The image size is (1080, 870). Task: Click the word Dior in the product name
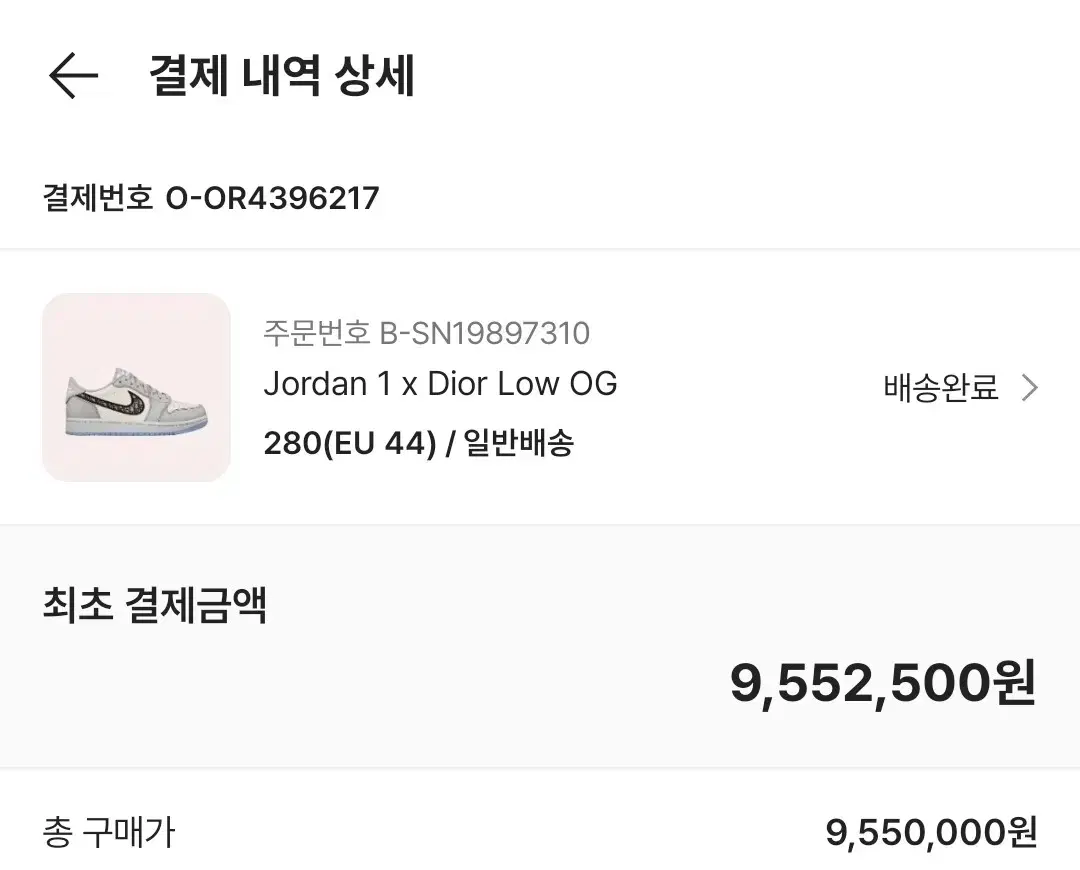pos(457,384)
